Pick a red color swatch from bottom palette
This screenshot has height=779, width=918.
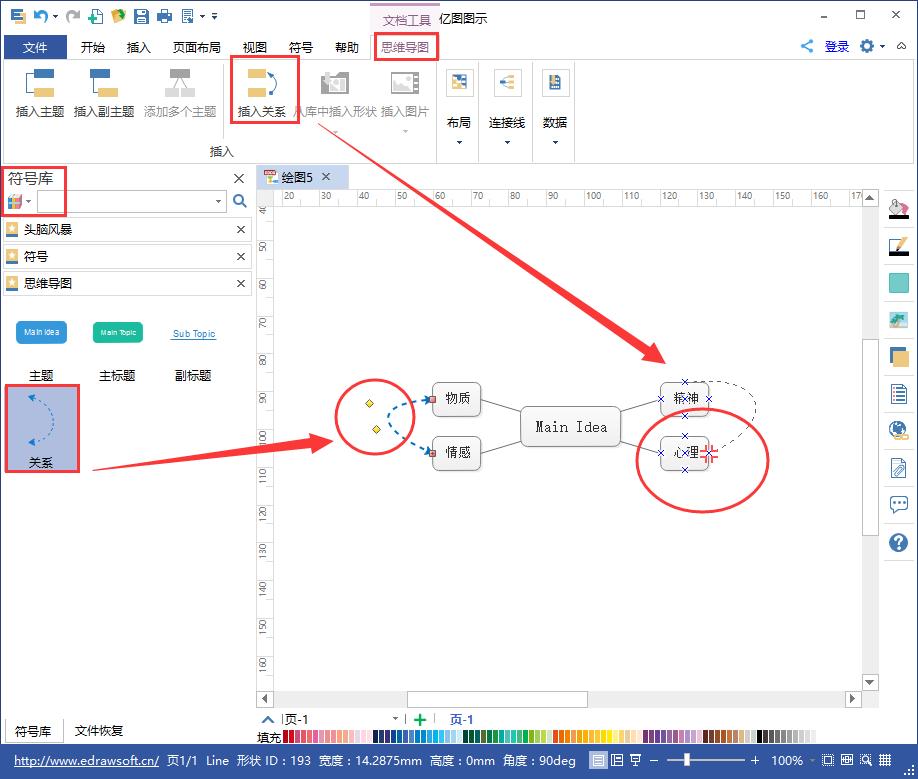click(x=285, y=735)
